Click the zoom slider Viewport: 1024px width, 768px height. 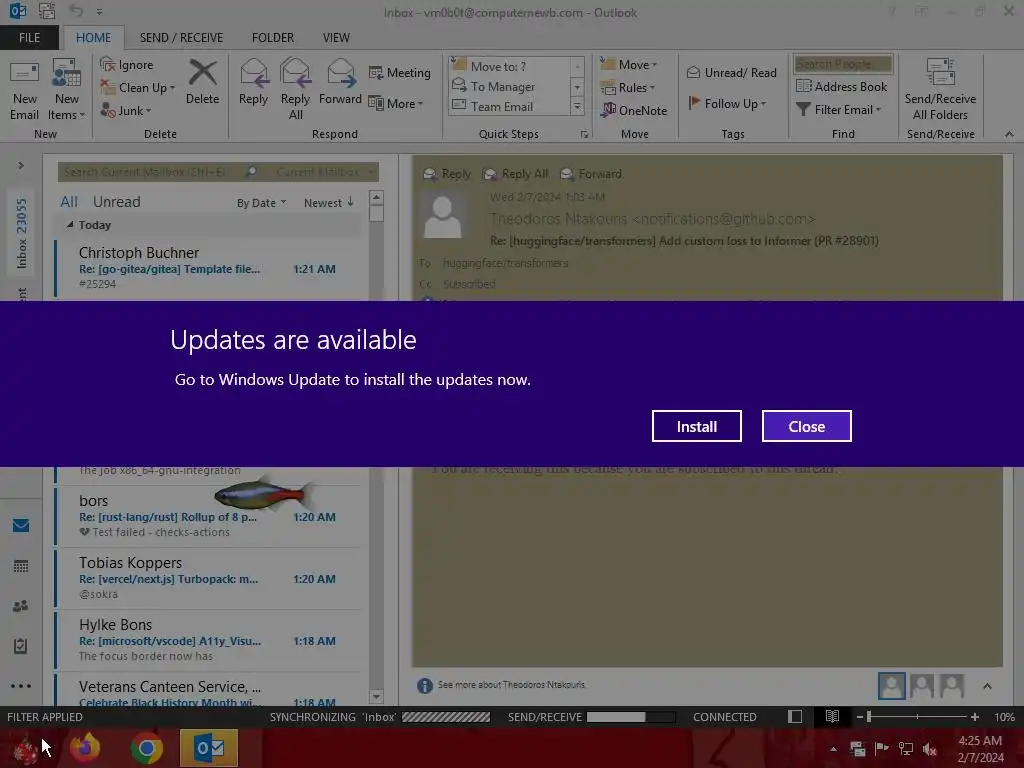point(917,716)
